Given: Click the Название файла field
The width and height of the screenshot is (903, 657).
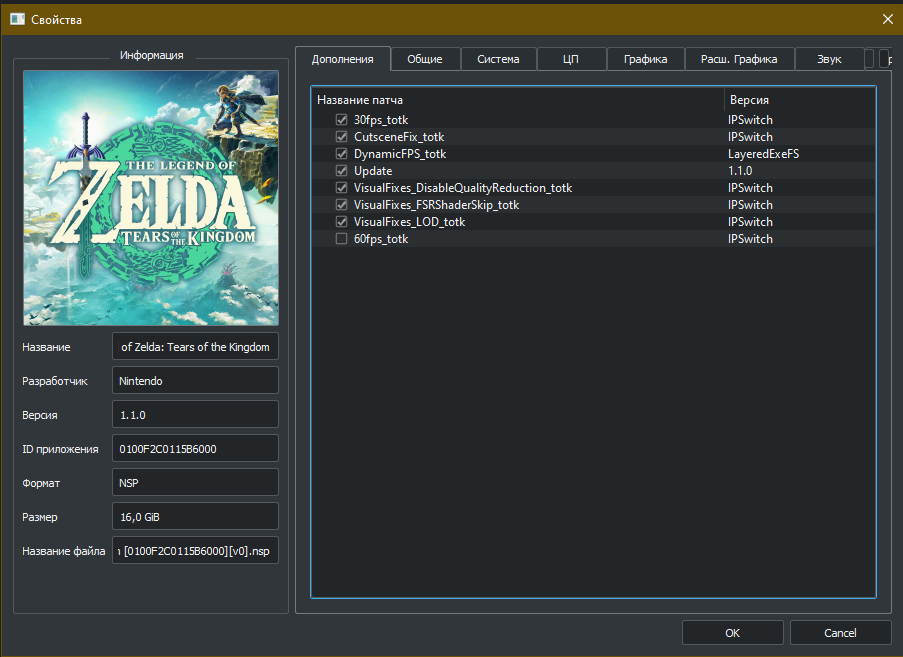Looking at the screenshot, I should click(195, 550).
